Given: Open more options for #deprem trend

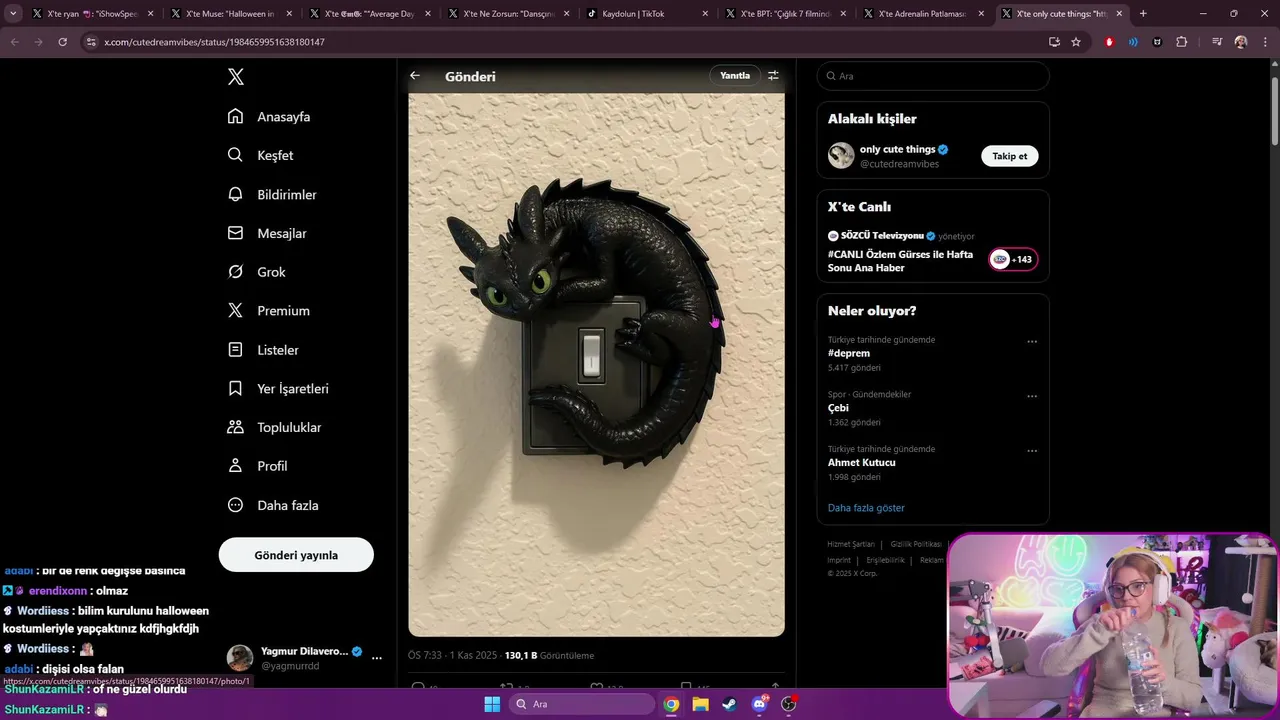Looking at the screenshot, I should coord(1032,342).
